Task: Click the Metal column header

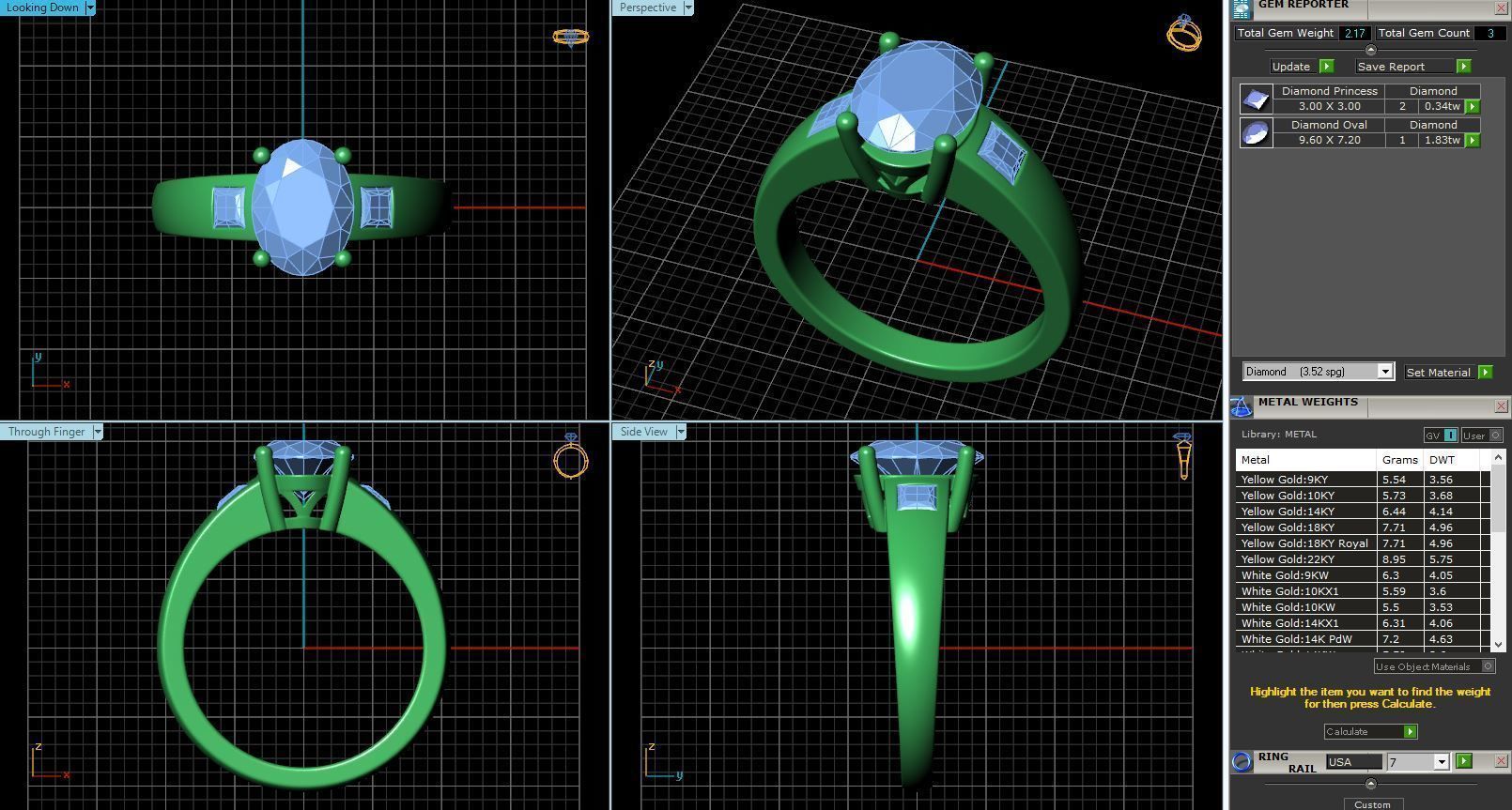Action: point(1305,460)
